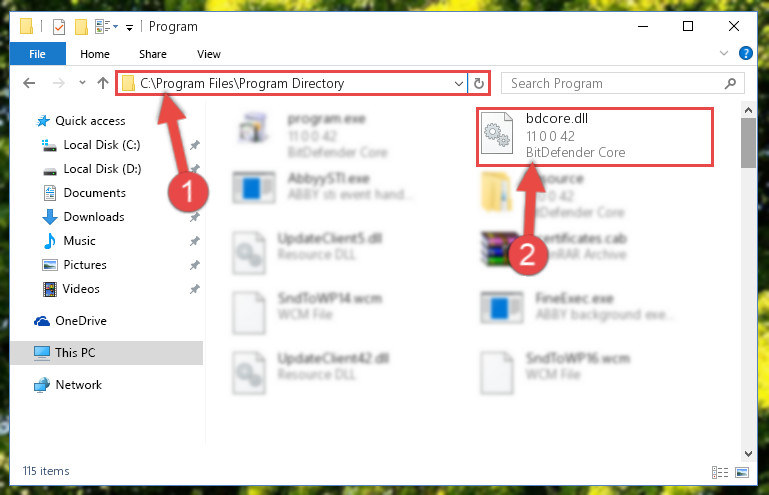Image resolution: width=769 pixels, height=495 pixels.
Task: Switch to details view button
Action: [x=720, y=472]
